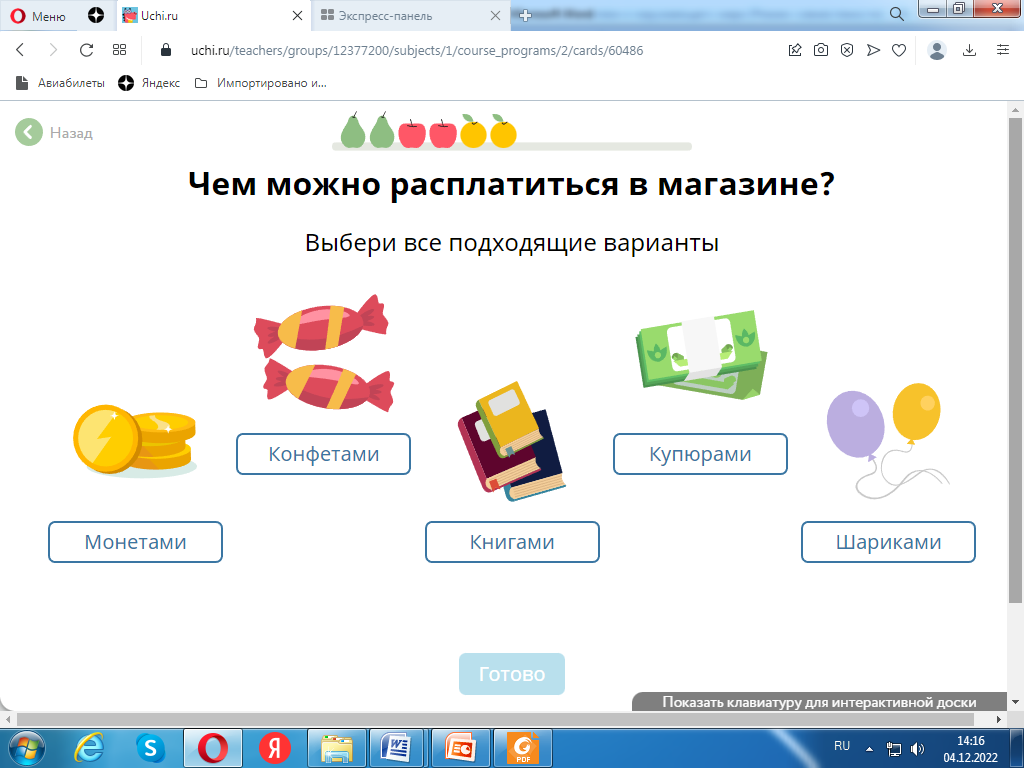Open the Opera Меню dropdown
Viewport: 1024px width, 768px height.
(38, 16)
